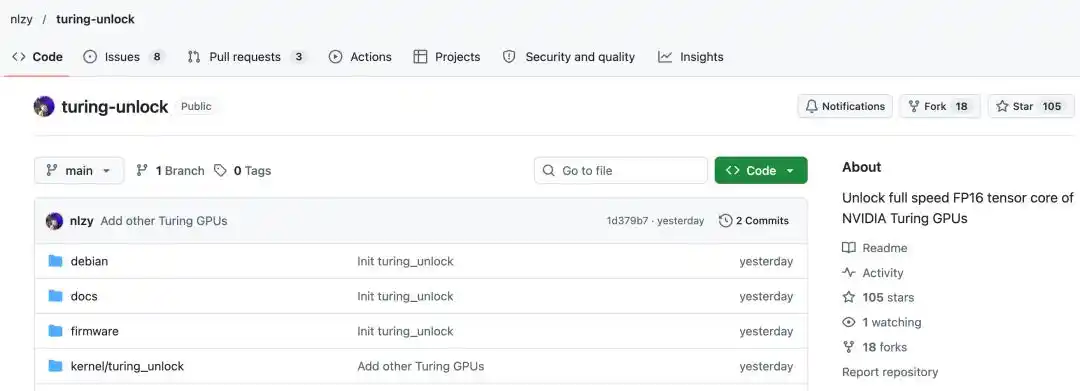This screenshot has height=391, width=1080.
Task: Switch to the Issues tab
Action: click(x=124, y=57)
